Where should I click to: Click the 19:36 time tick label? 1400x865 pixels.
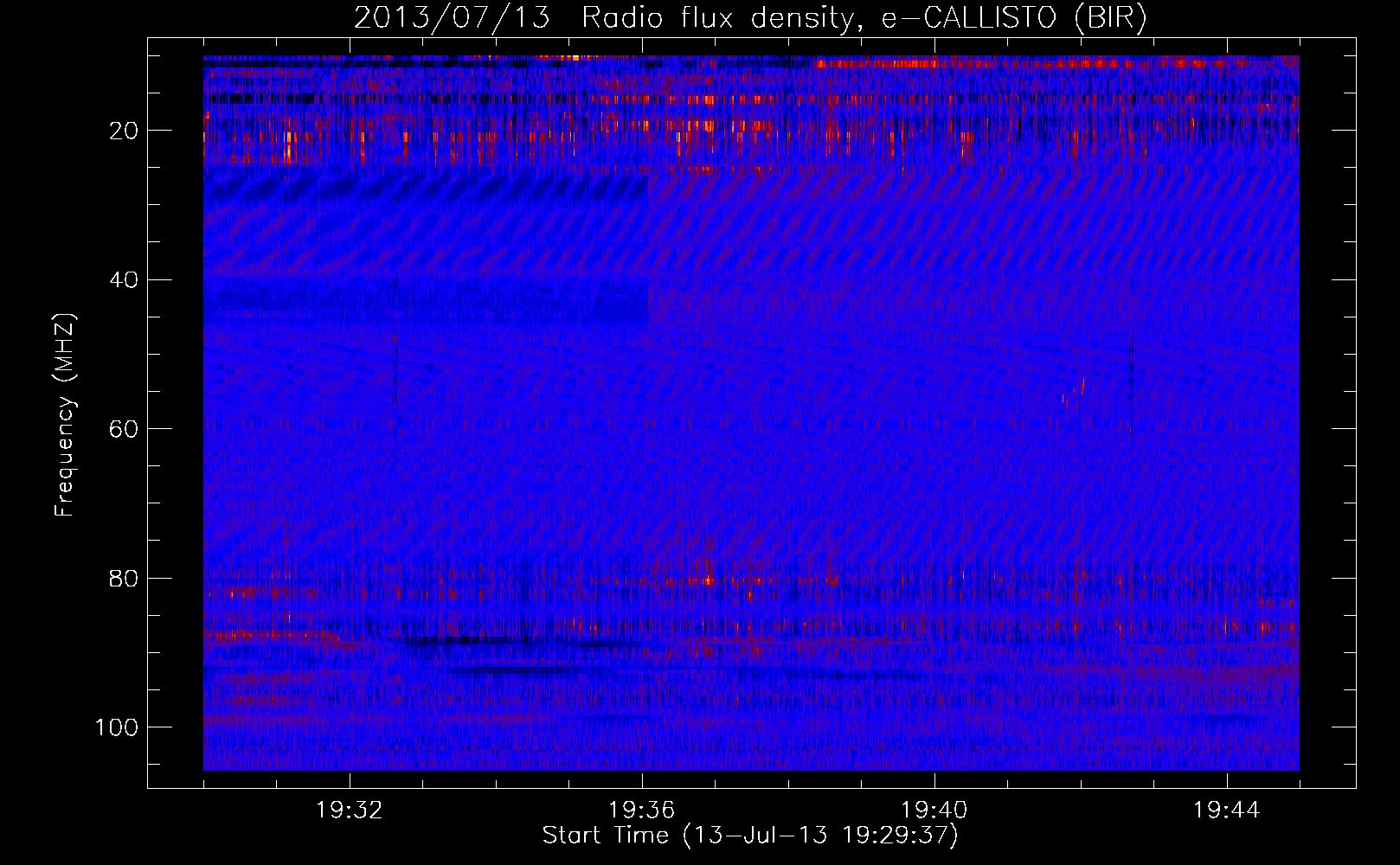pos(642,811)
